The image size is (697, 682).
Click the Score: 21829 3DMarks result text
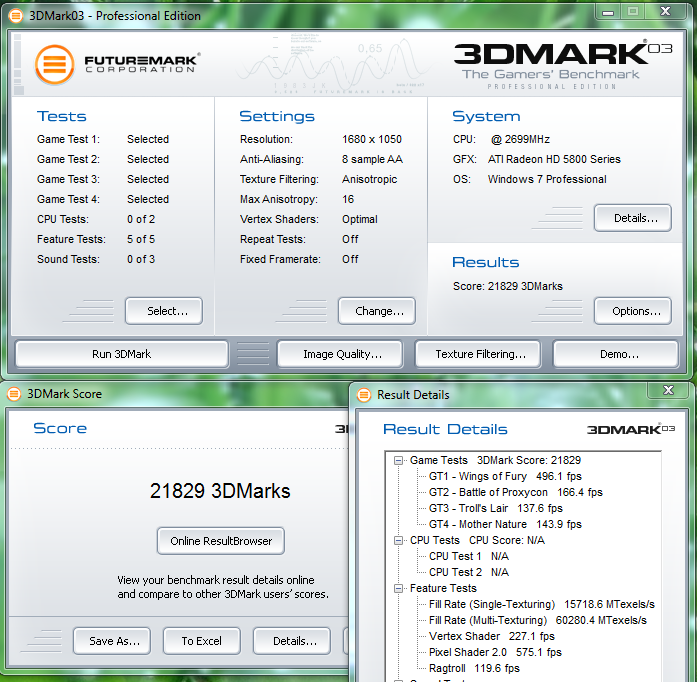point(508,286)
